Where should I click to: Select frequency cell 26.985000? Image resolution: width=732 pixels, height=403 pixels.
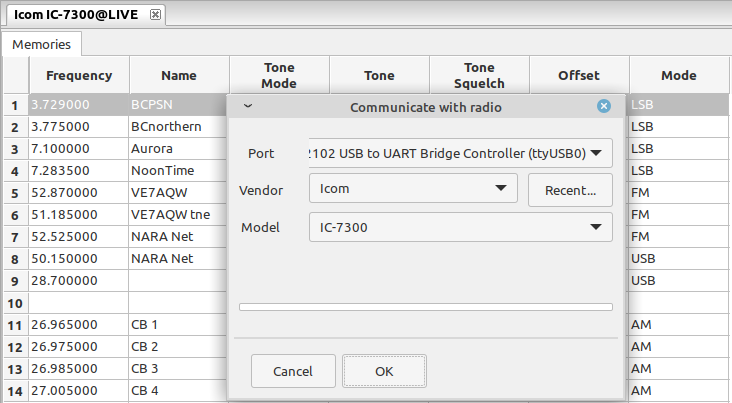[x=78, y=368]
